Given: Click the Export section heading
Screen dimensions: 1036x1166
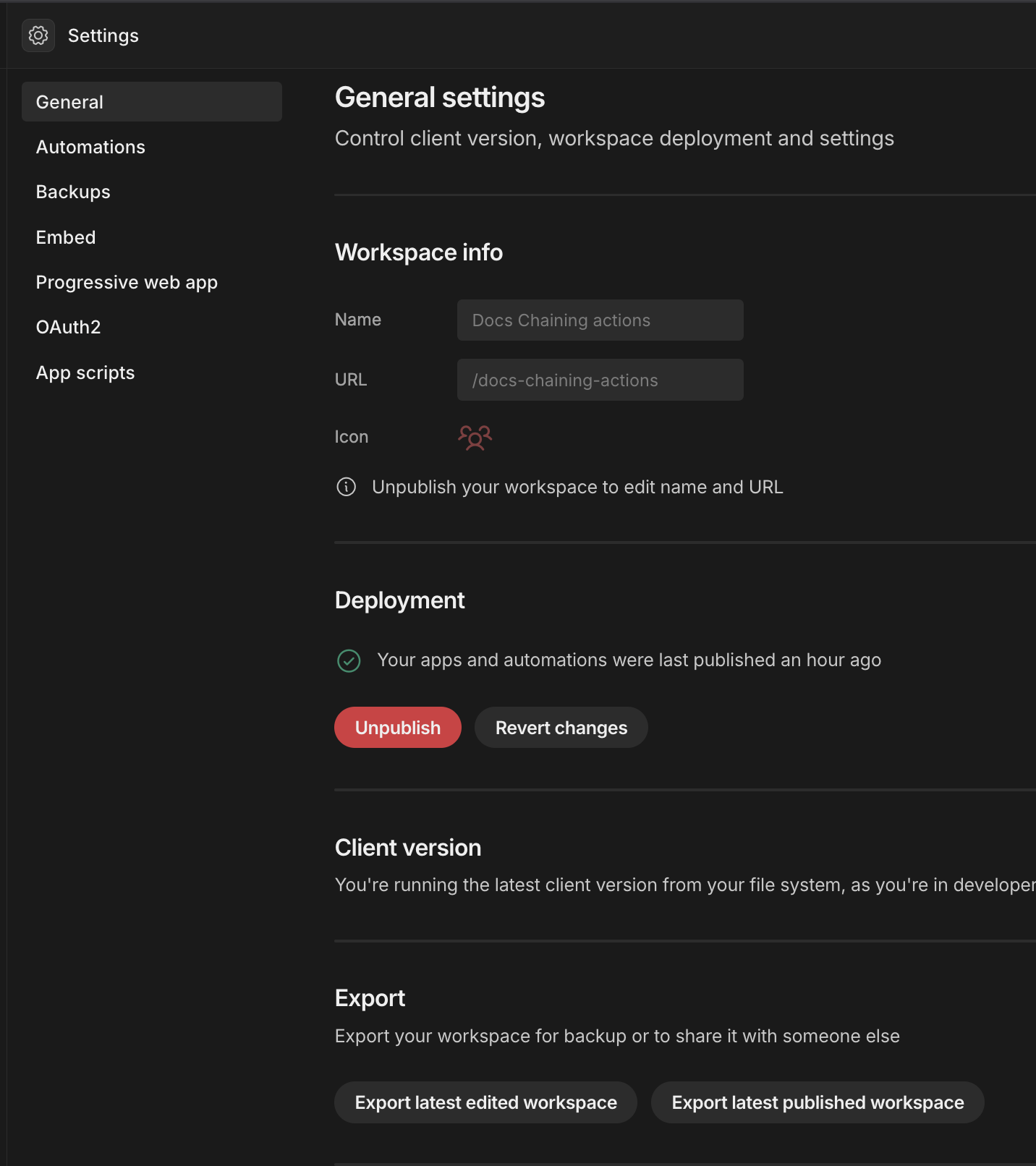Looking at the screenshot, I should coord(370,998).
